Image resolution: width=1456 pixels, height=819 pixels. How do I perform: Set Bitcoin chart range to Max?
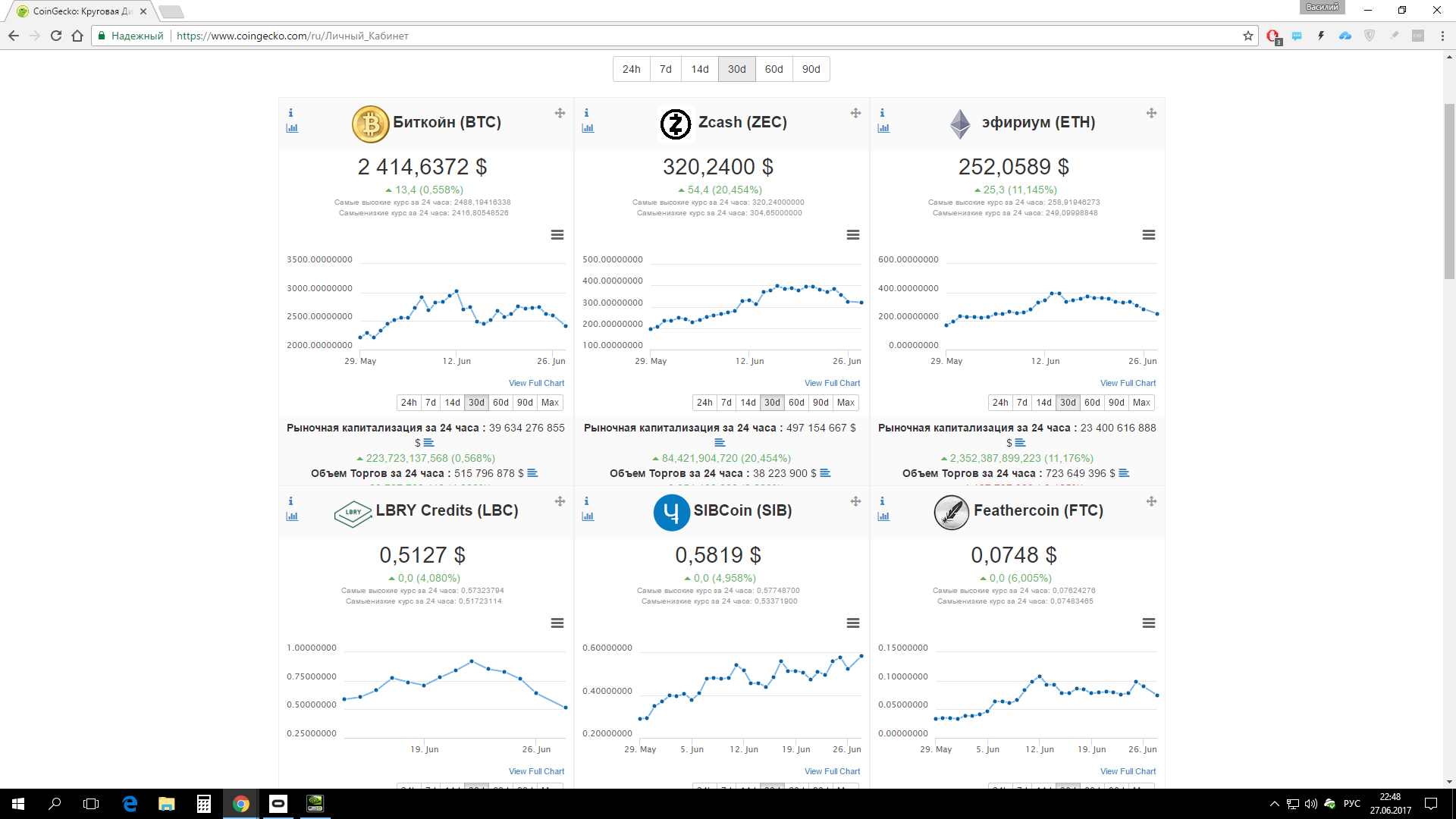coord(550,403)
